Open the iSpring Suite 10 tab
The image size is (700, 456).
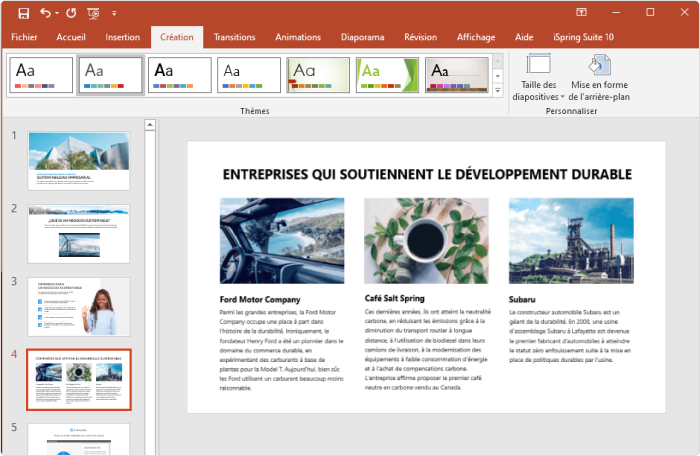(x=583, y=37)
